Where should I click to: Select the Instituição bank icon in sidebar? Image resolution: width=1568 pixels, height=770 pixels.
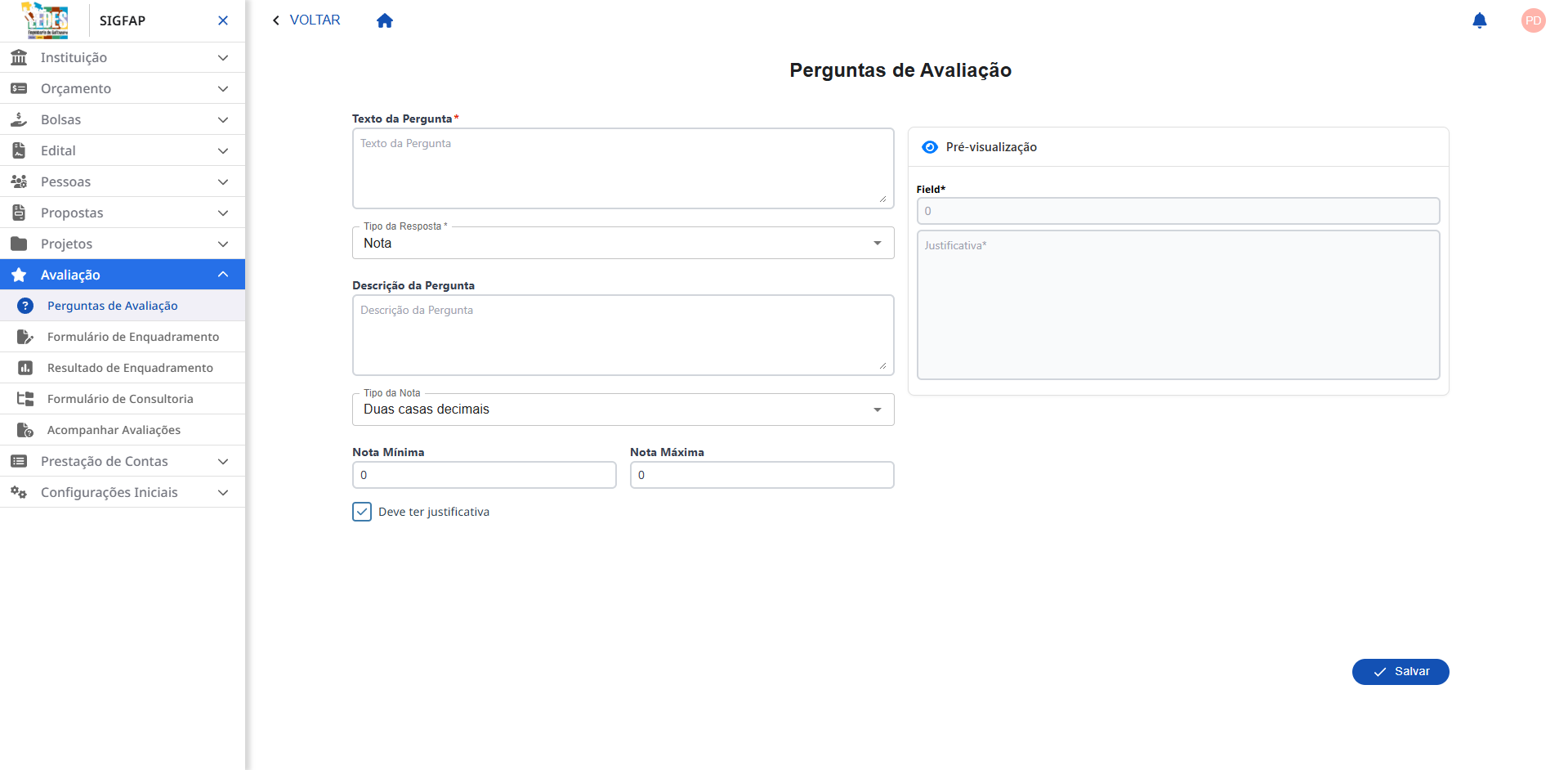tap(19, 57)
